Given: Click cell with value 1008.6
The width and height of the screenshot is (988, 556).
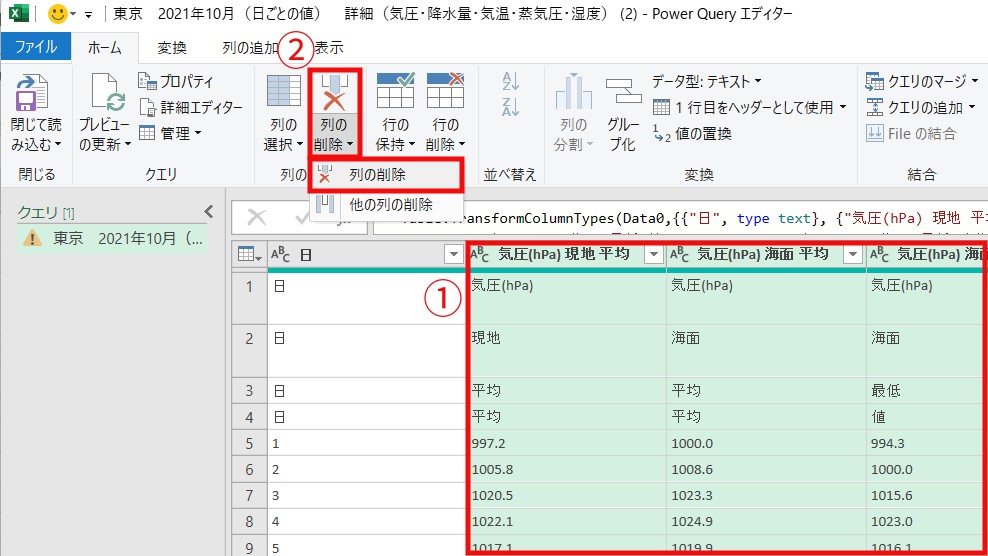Looking at the screenshot, I should coord(766,469).
